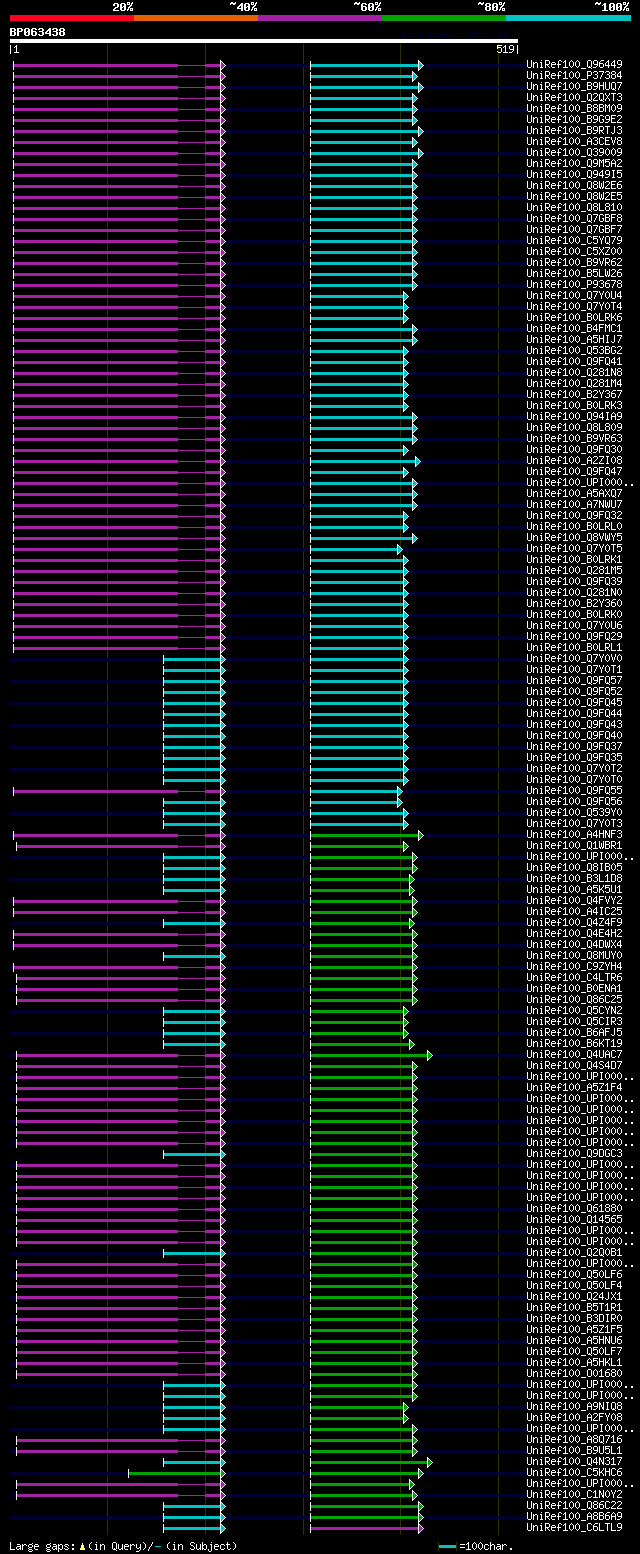
Task: Select hit label UniRef100_B0LRK6
Action: [x=574, y=318]
